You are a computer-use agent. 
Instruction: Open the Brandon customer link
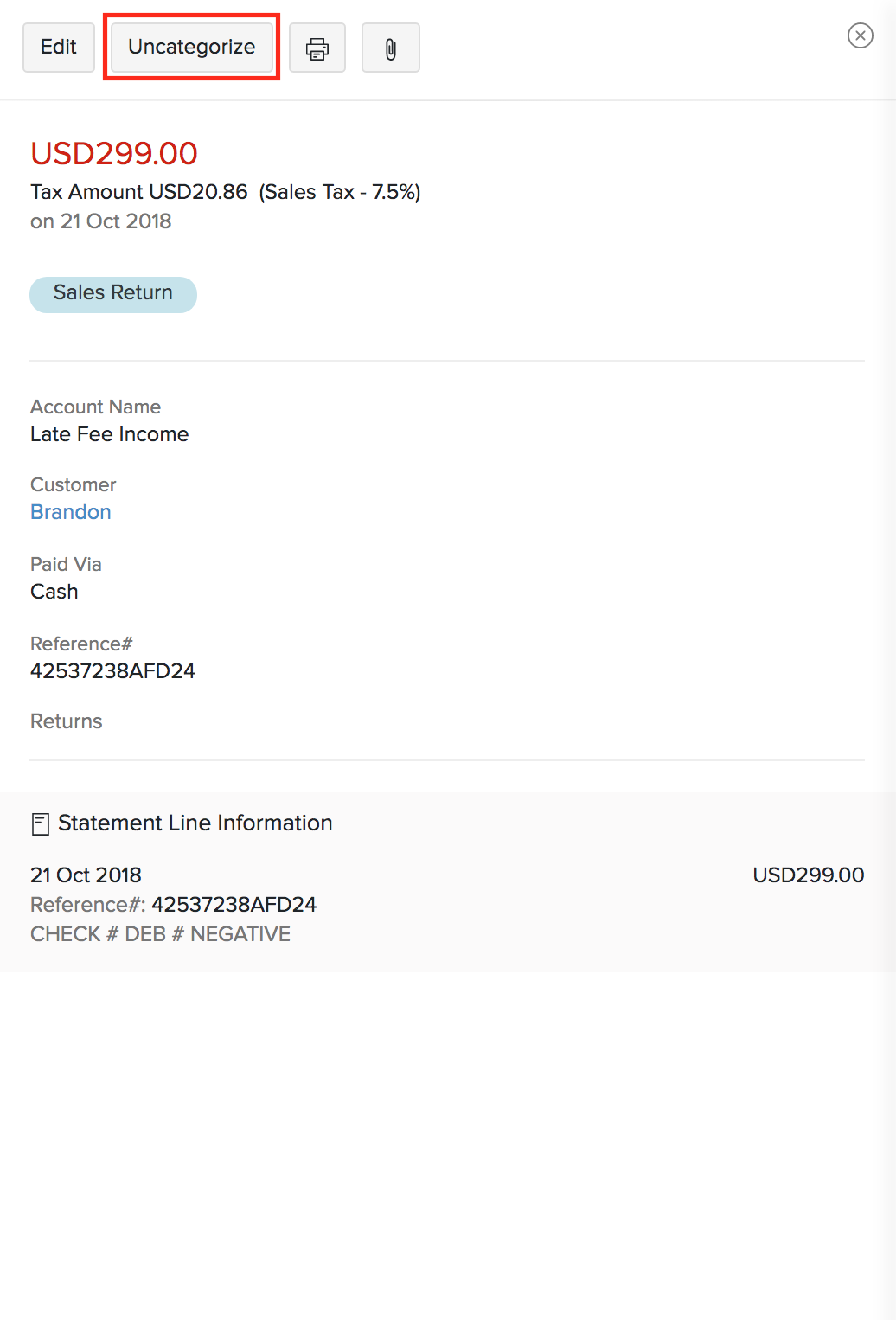pos(71,512)
